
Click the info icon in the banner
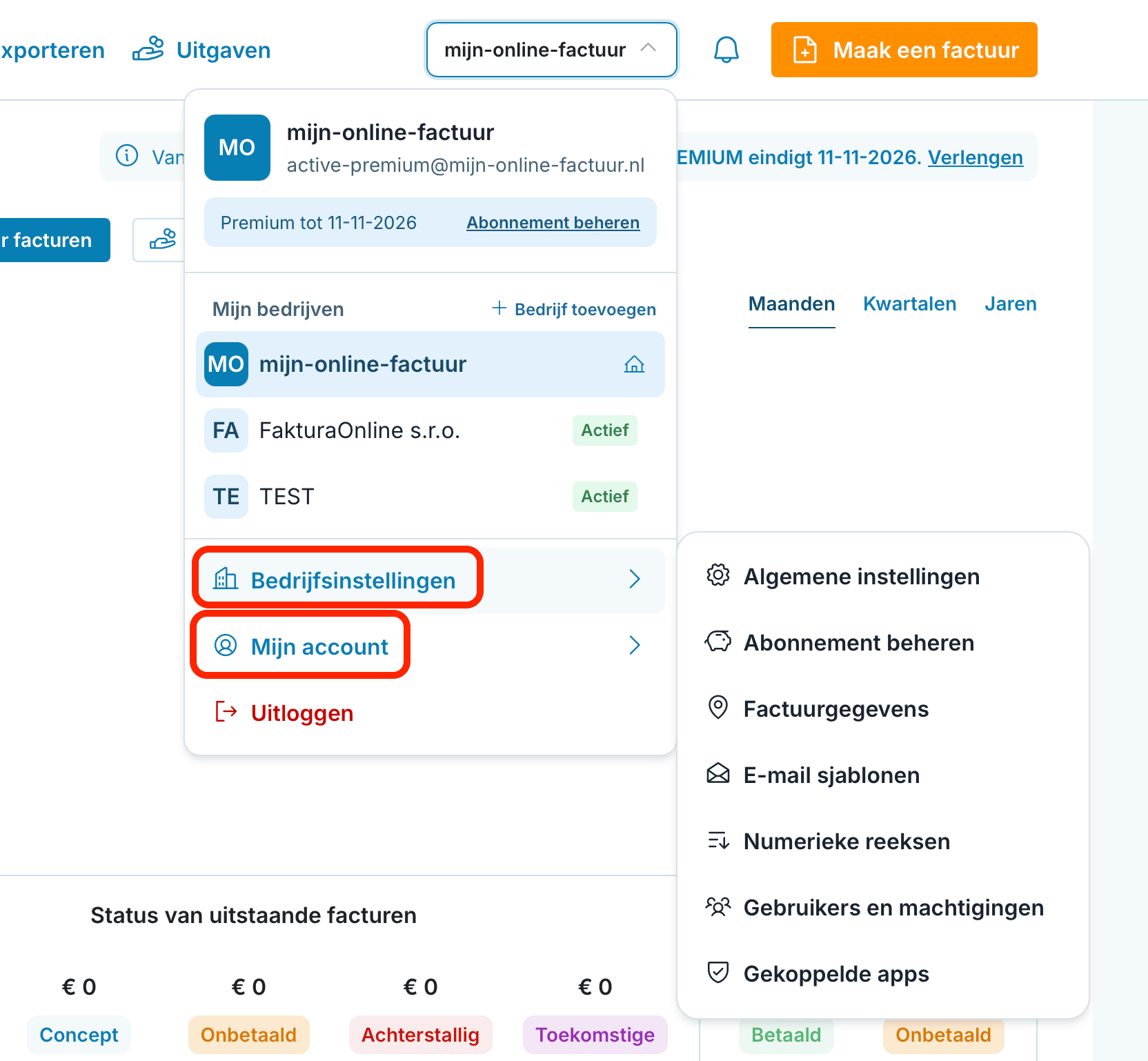point(127,156)
